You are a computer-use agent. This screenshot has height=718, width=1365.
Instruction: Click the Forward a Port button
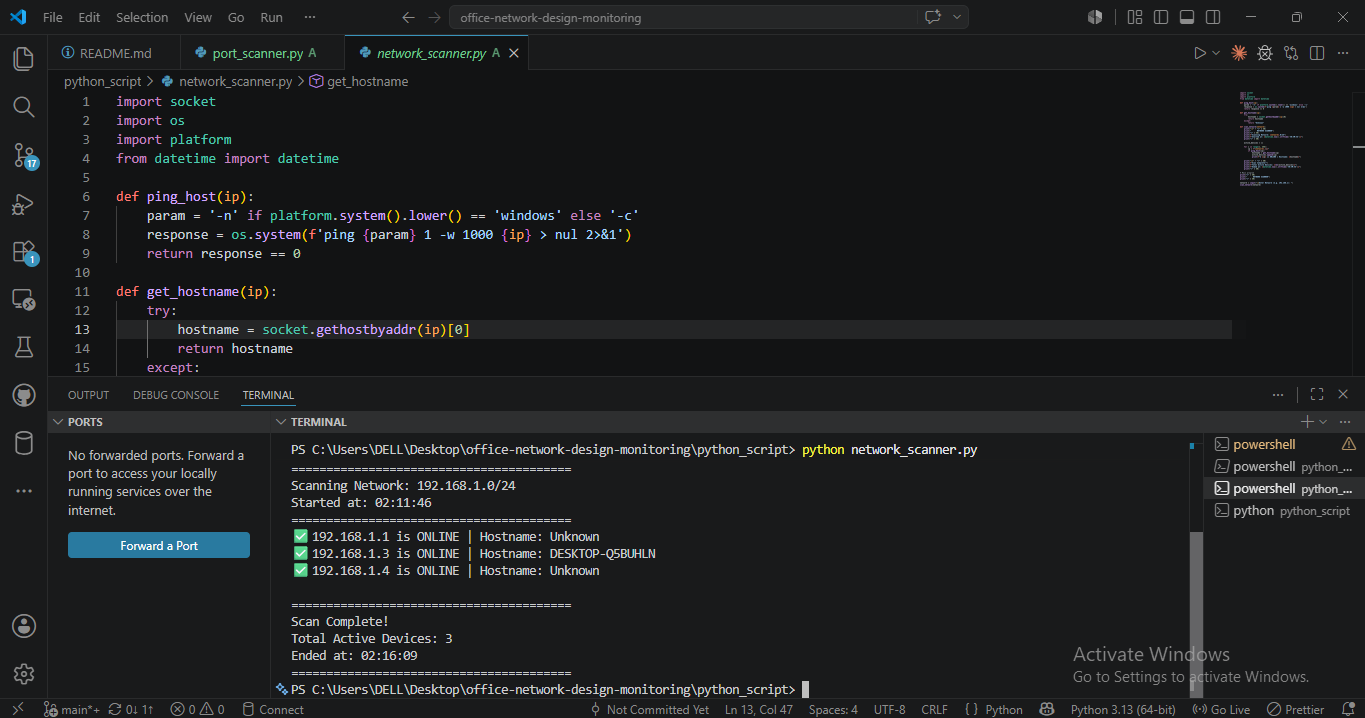coord(159,545)
